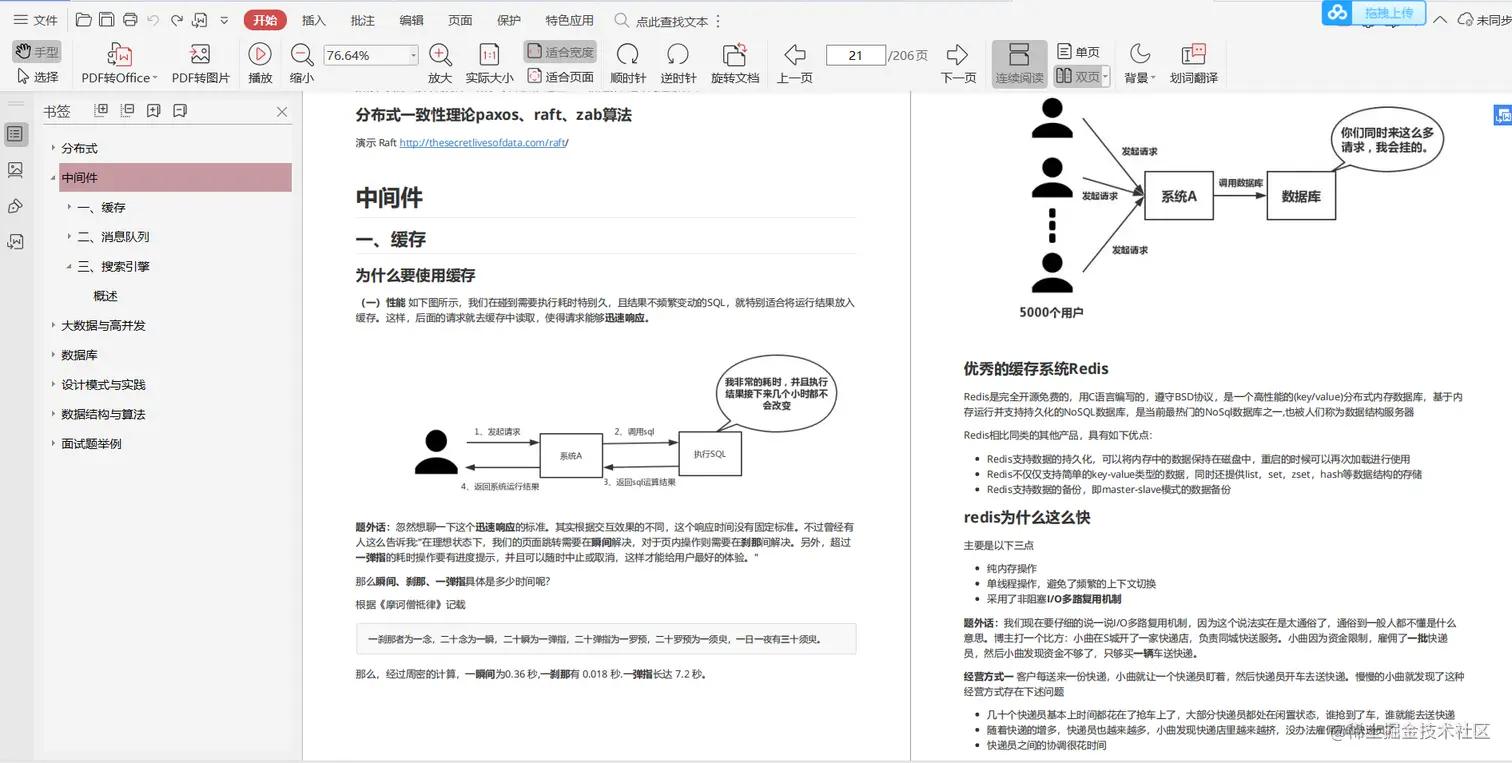Open the 插入 ribbon tab

pyautogui.click(x=314, y=20)
